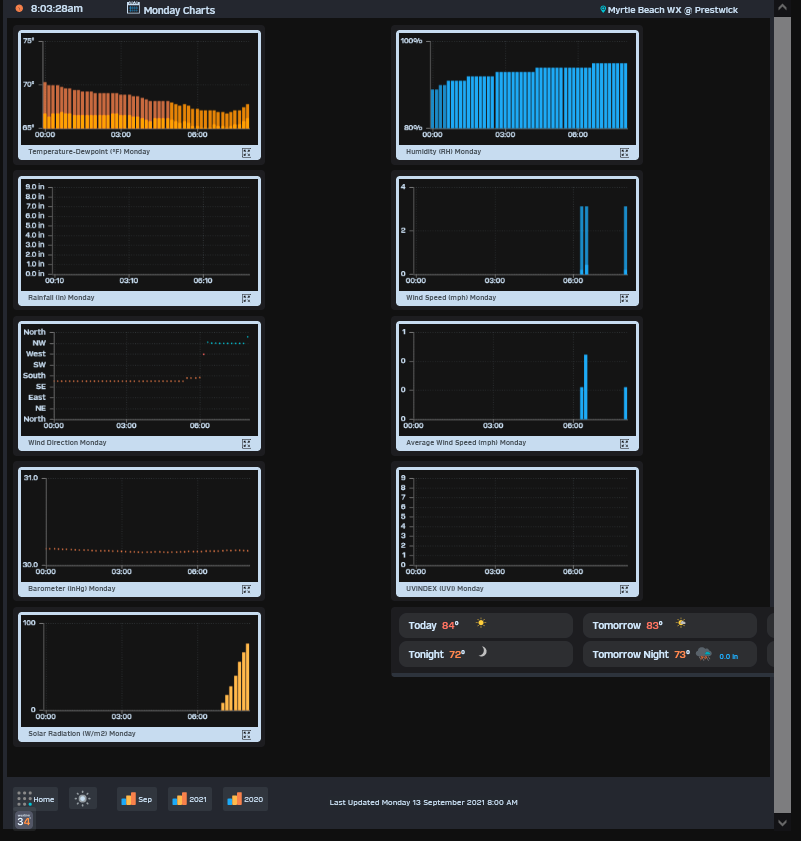
Task: Click the Rainfall (in) Monday caption
Action: 61,298
